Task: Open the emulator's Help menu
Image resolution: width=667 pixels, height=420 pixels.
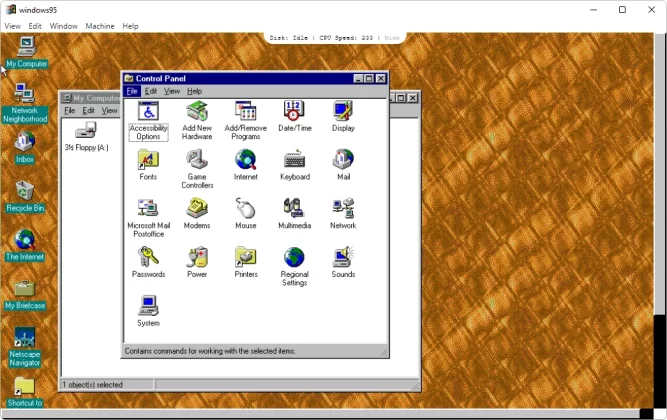Action: pos(130,26)
